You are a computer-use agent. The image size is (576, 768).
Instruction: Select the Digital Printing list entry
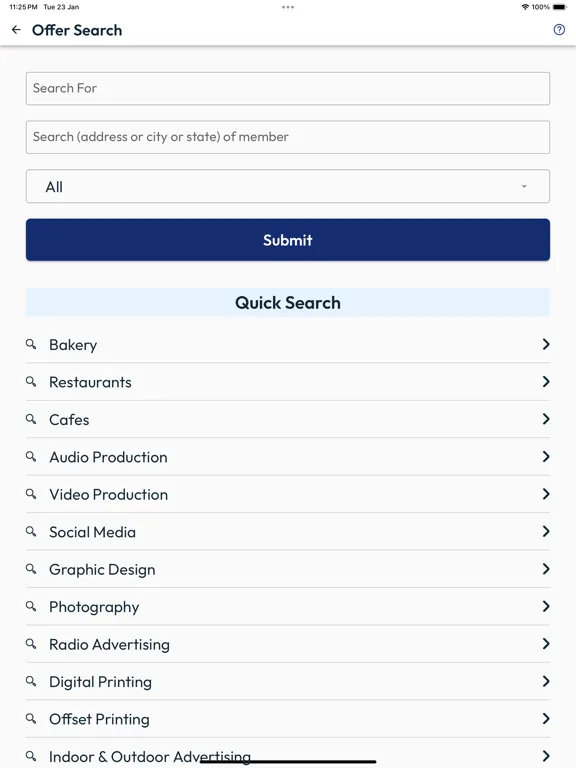click(x=288, y=681)
